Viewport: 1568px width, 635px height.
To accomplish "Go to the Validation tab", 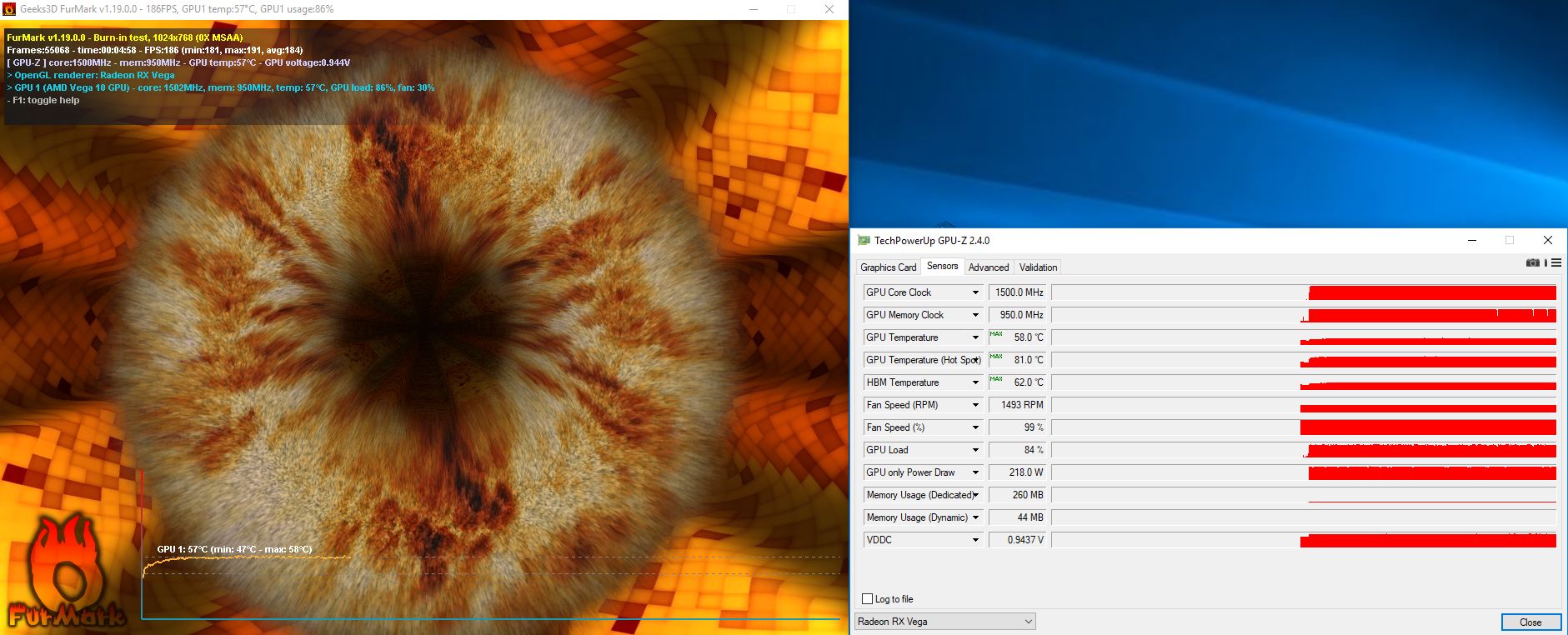I will [x=1038, y=267].
